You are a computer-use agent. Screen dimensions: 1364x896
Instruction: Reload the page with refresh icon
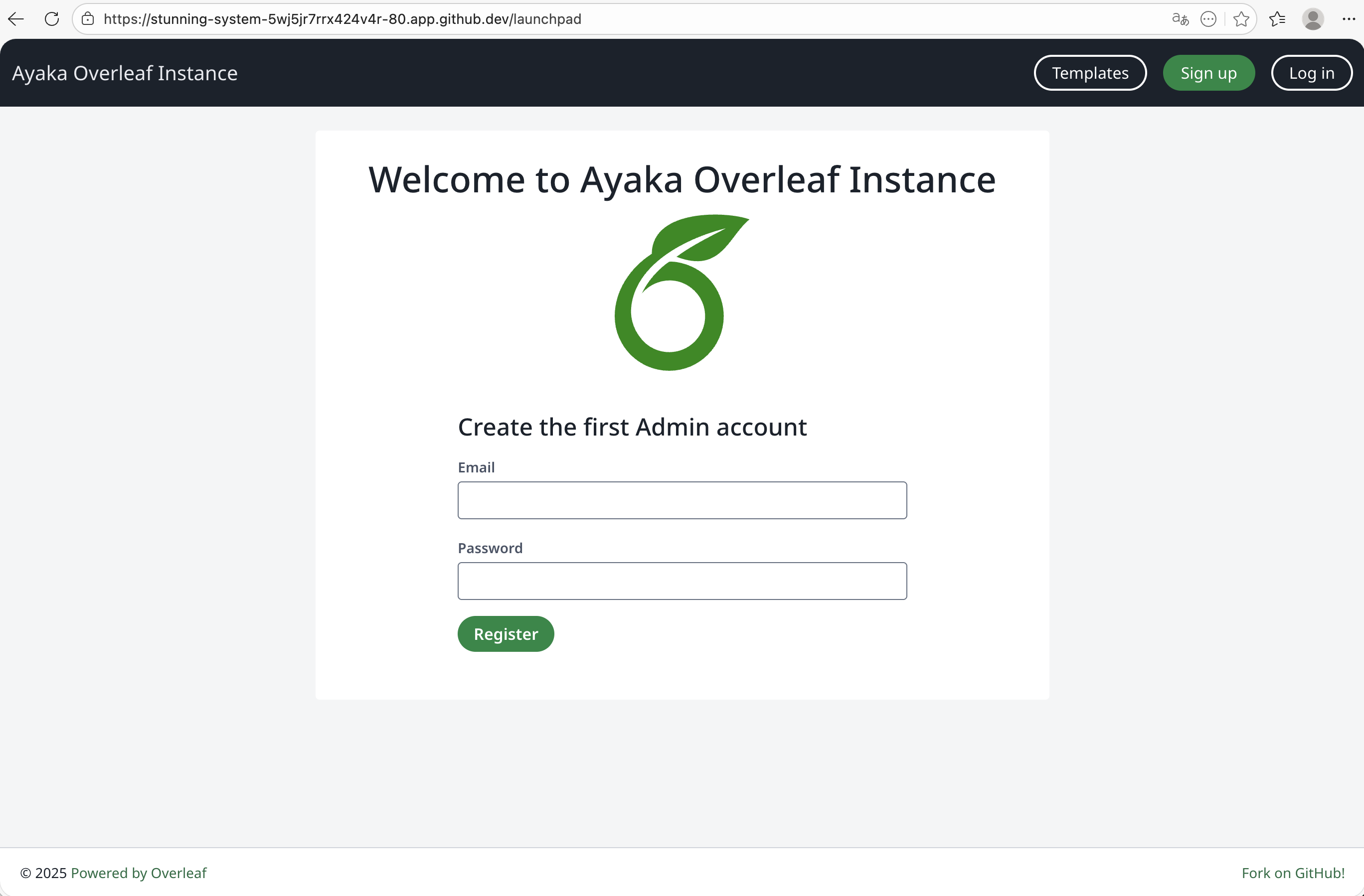[51, 19]
